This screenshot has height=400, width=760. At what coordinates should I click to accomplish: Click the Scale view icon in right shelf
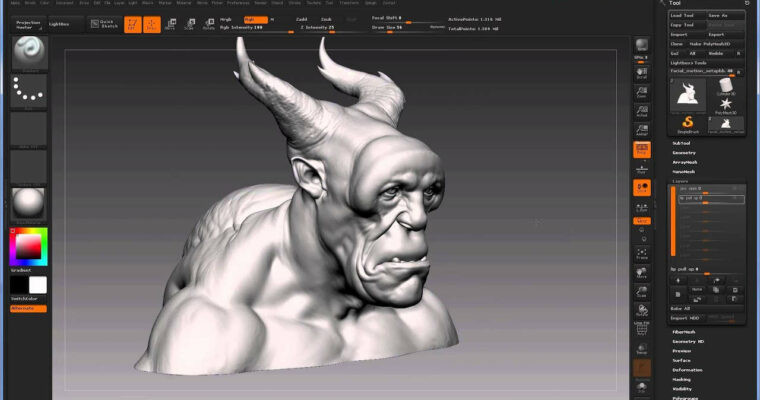click(642, 292)
